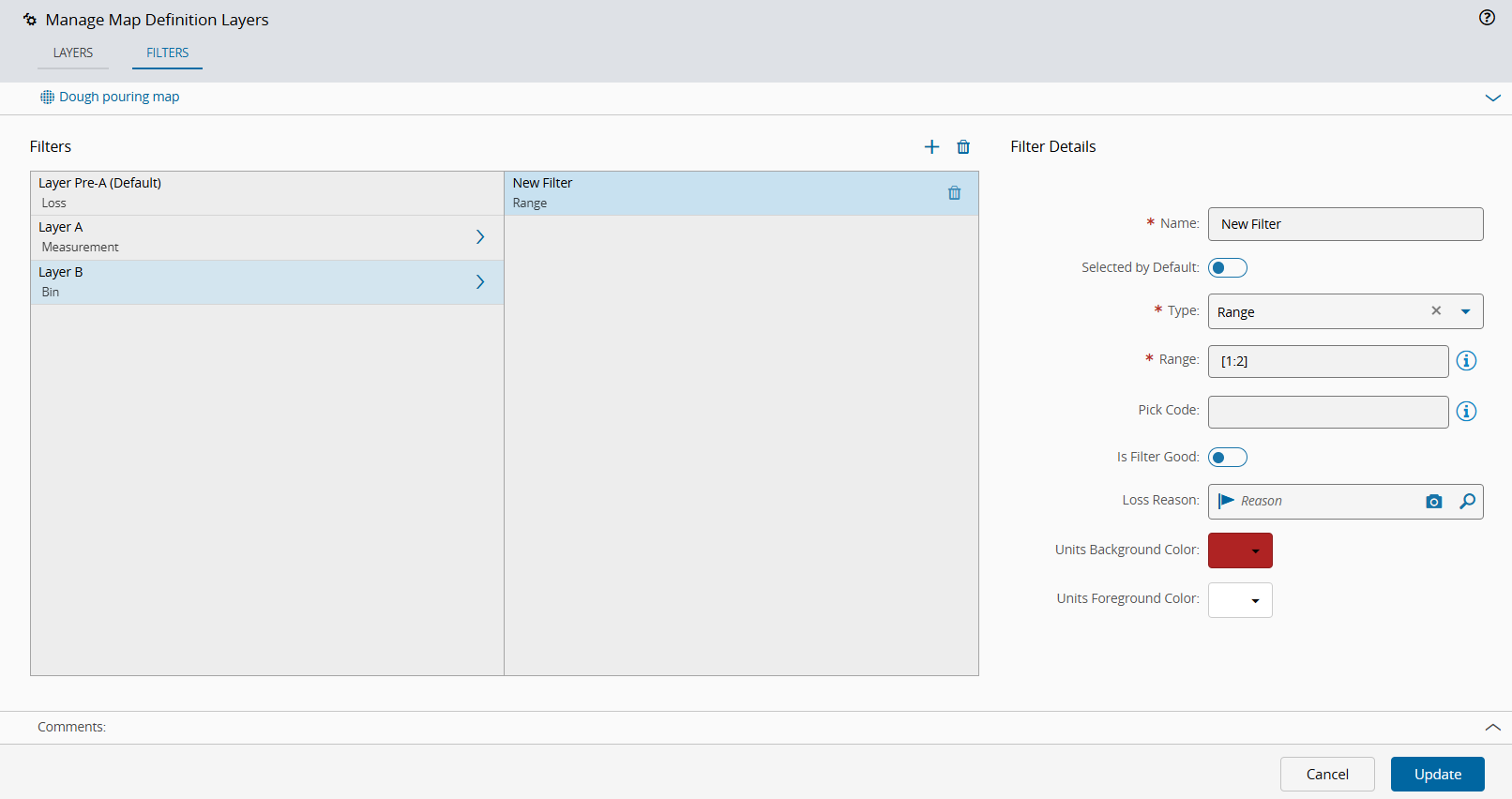Viewport: 1512px width, 799px height.
Task: Delete the New Filter row with its trash icon
Action: pos(954,192)
